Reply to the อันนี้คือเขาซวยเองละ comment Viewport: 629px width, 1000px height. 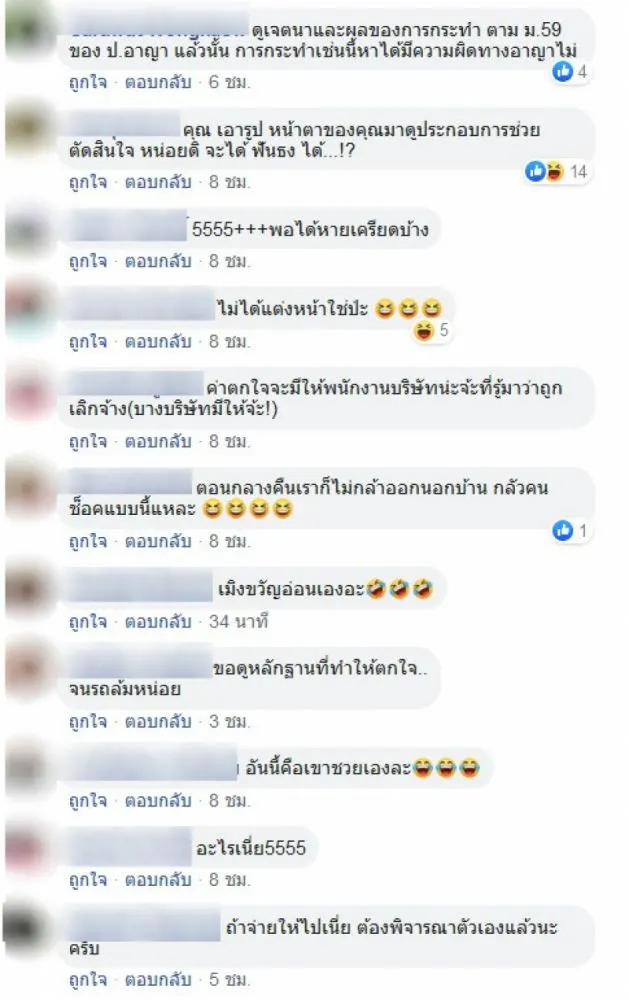coord(158,800)
